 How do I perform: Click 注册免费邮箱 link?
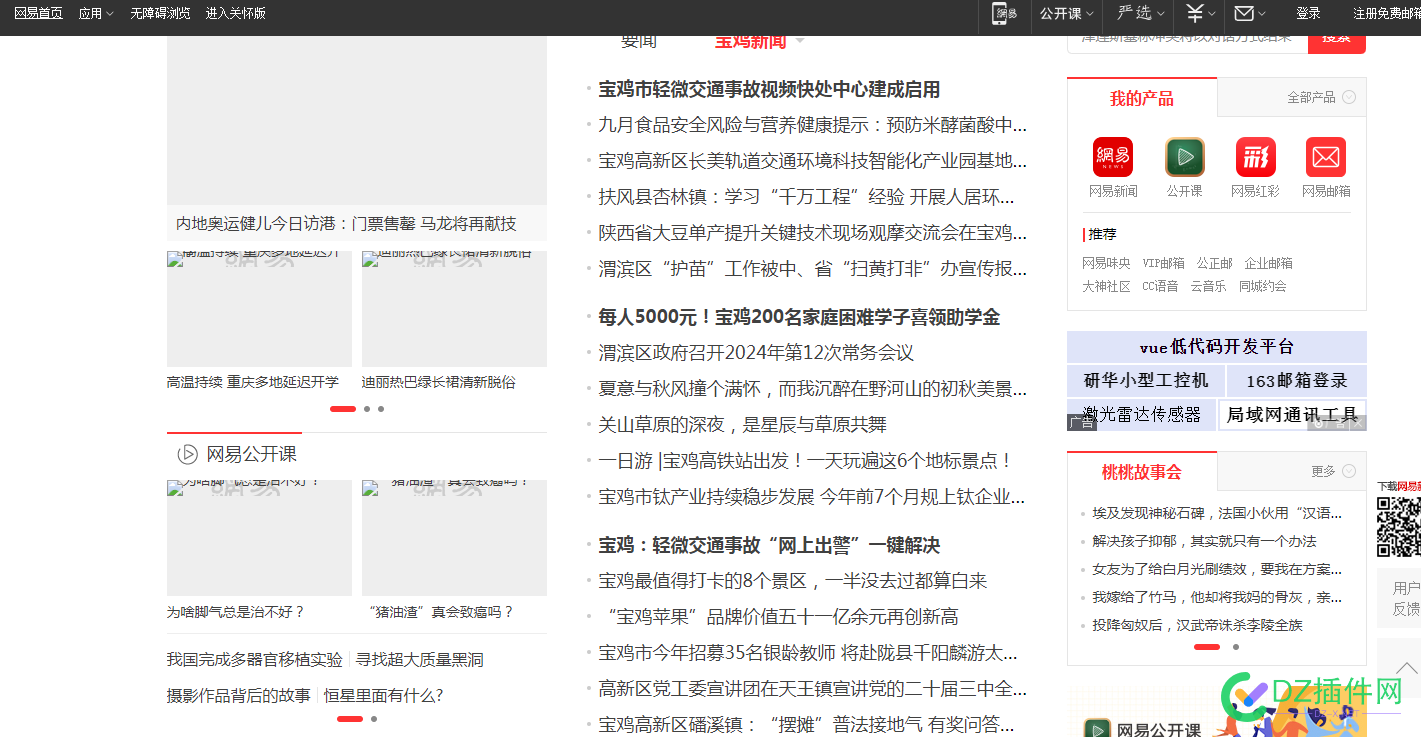(x=1387, y=13)
